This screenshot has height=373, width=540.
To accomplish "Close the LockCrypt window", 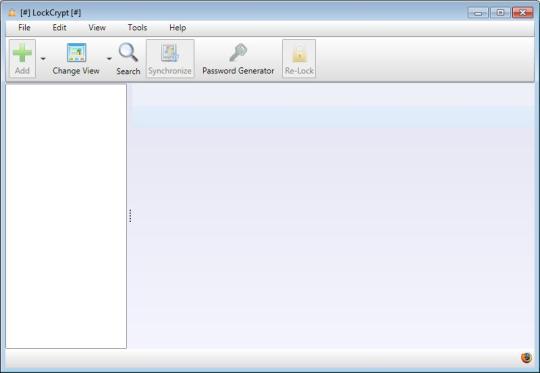I will (522, 13).
